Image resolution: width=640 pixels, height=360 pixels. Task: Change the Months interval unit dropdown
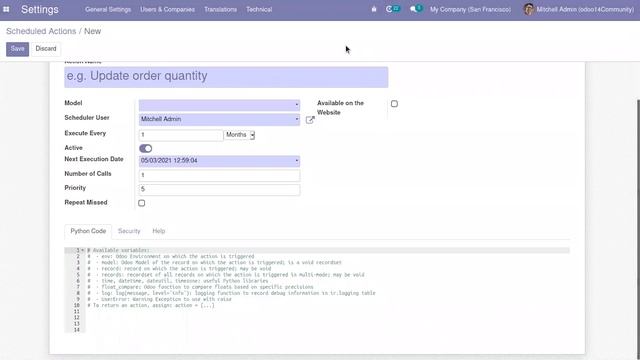click(x=240, y=135)
